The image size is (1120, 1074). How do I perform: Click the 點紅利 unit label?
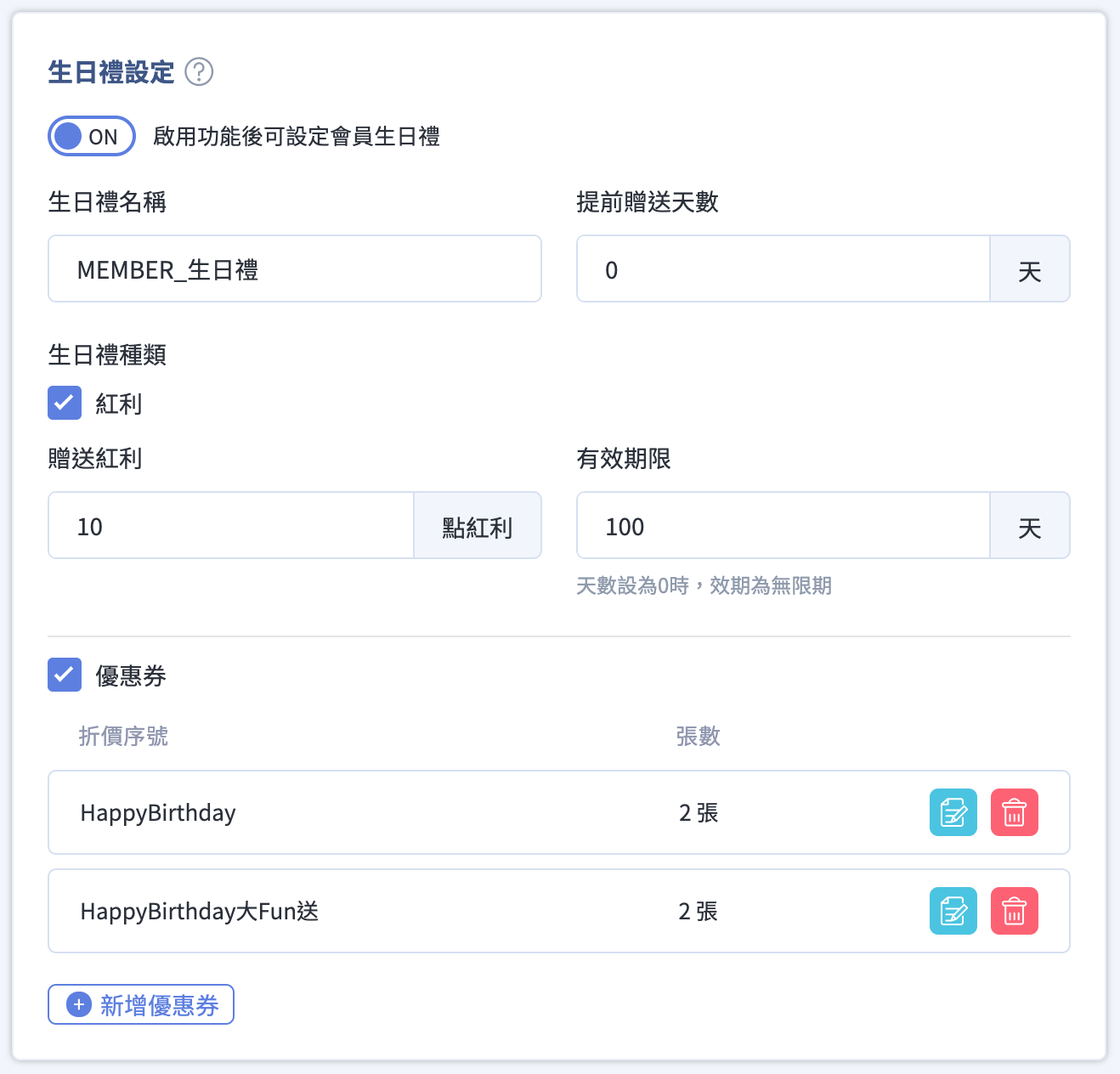click(478, 526)
